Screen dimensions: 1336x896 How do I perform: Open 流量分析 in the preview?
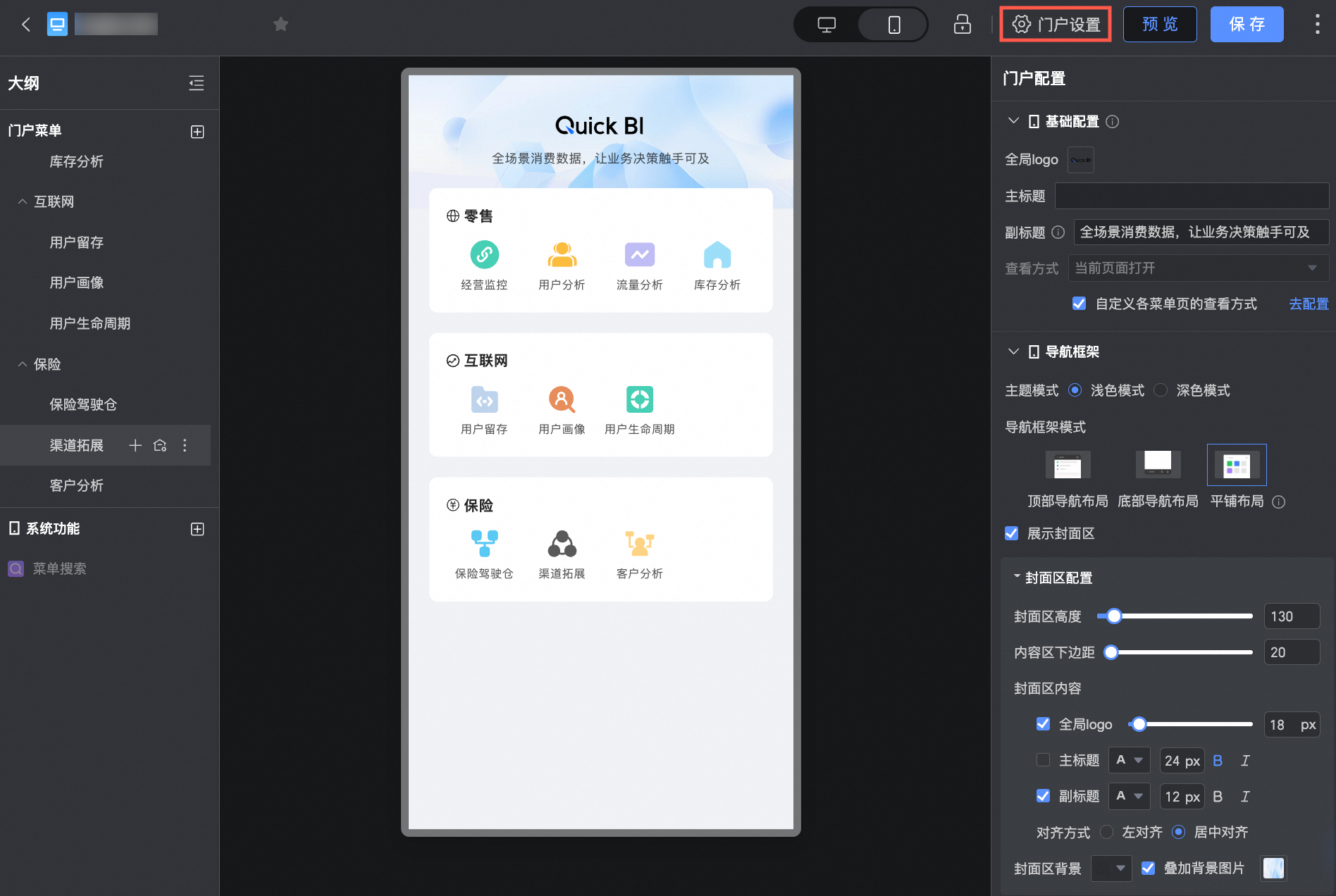coord(640,266)
